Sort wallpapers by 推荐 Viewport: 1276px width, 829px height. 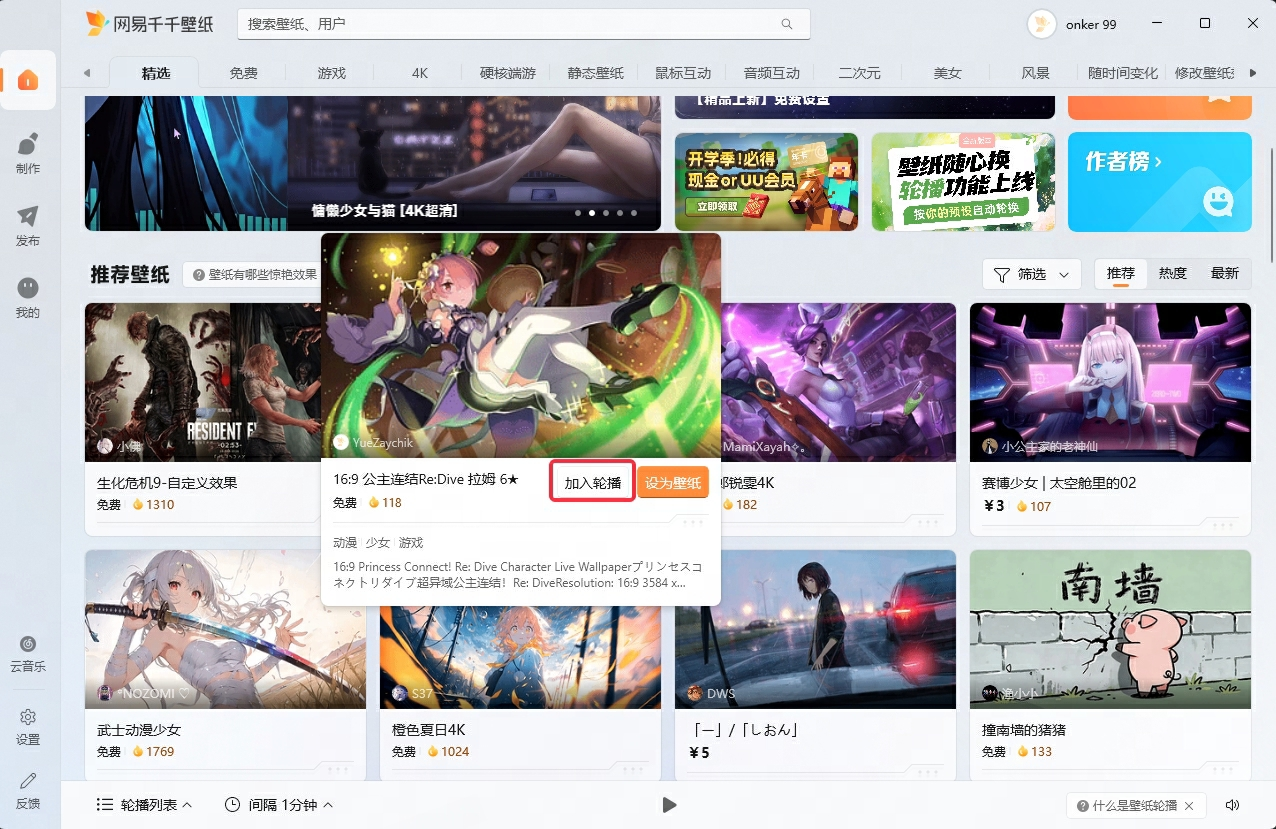(x=1121, y=274)
